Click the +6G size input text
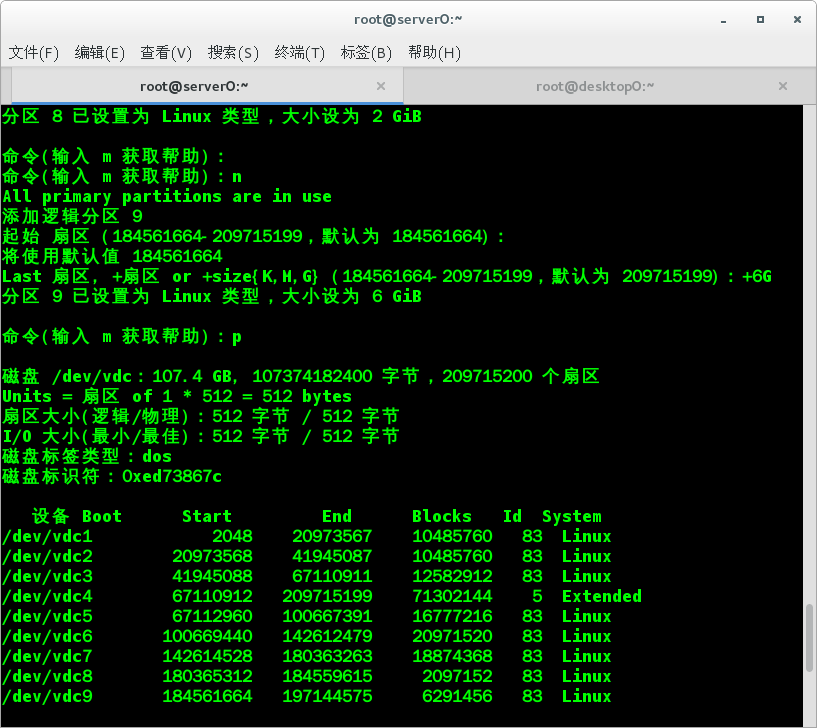Image resolution: width=817 pixels, height=728 pixels. [x=757, y=276]
